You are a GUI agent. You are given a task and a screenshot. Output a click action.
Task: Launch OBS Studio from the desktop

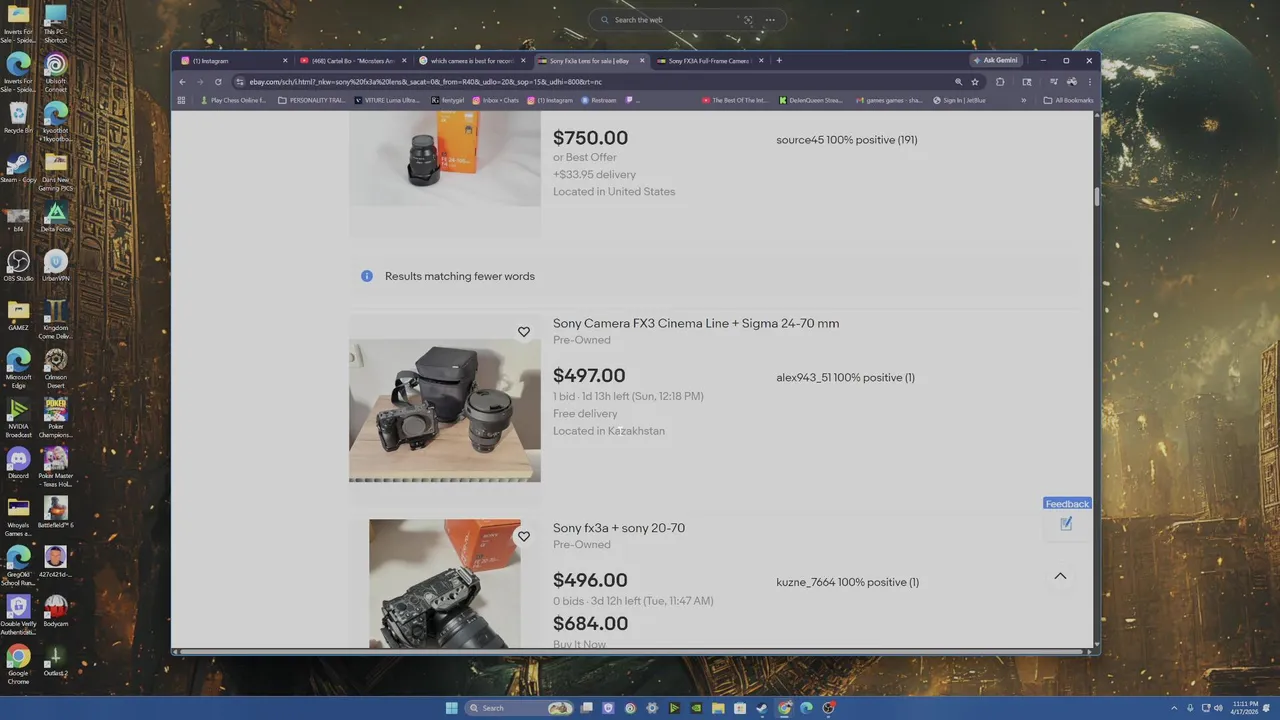(18, 266)
